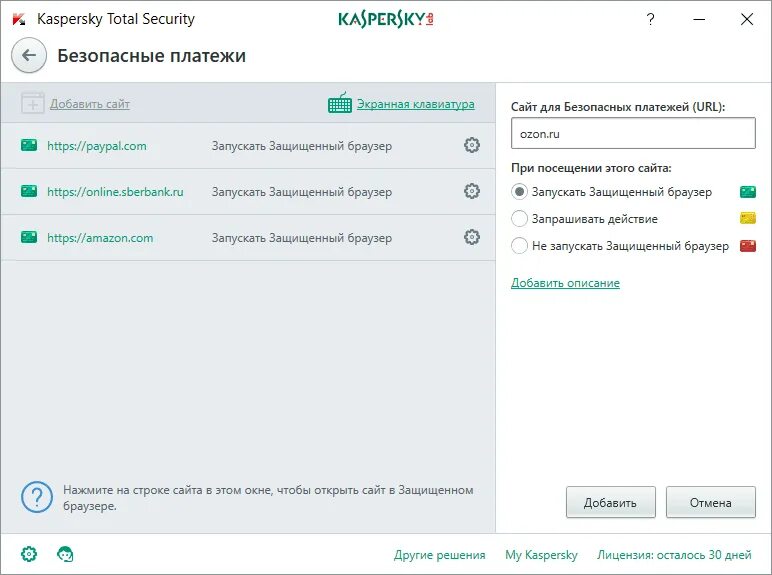Select 'Не запускать Защищенный браузер' radio option
The width and height of the screenshot is (772, 575).
[x=519, y=245]
